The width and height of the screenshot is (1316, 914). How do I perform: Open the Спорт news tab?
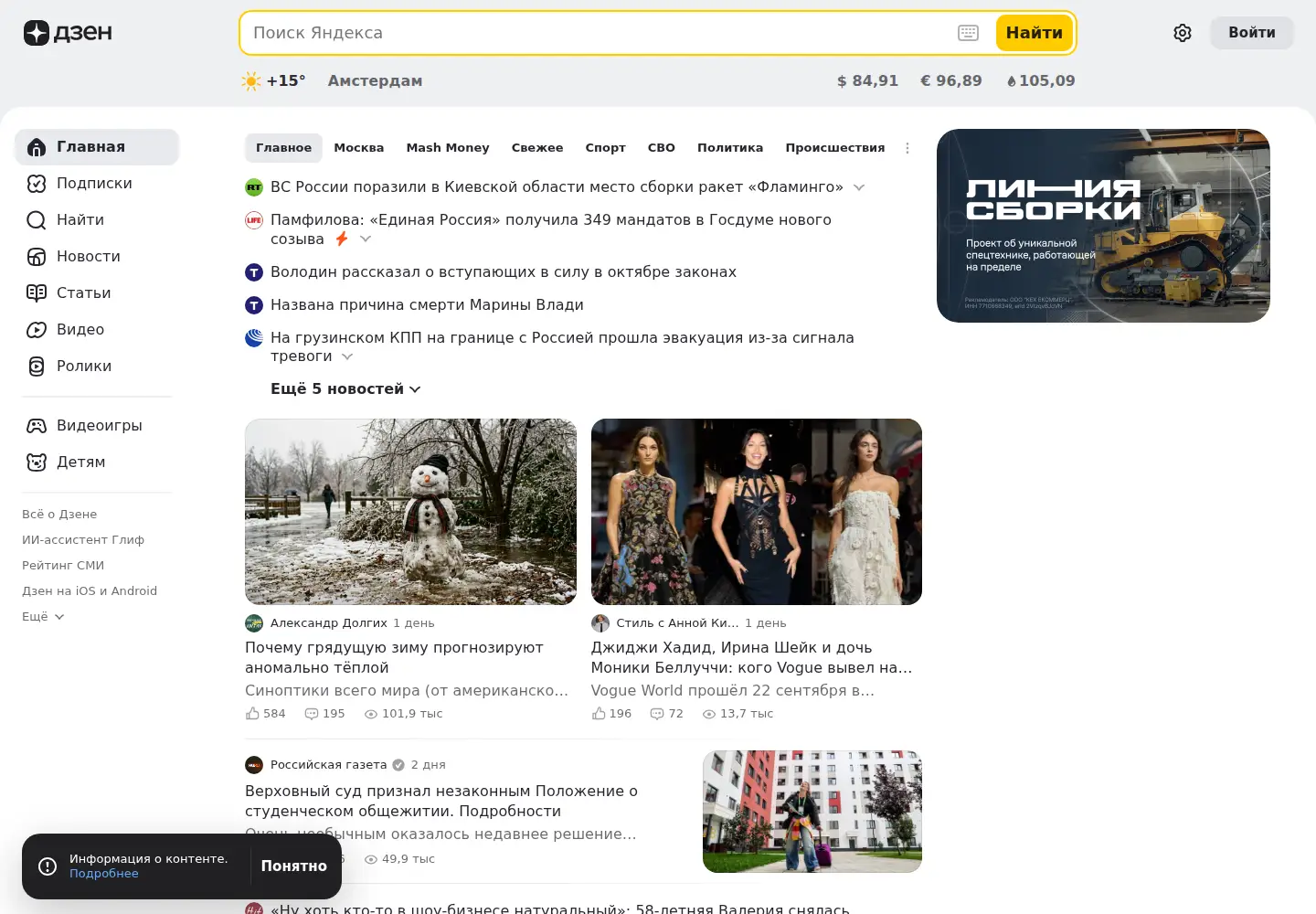click(605, 148)
